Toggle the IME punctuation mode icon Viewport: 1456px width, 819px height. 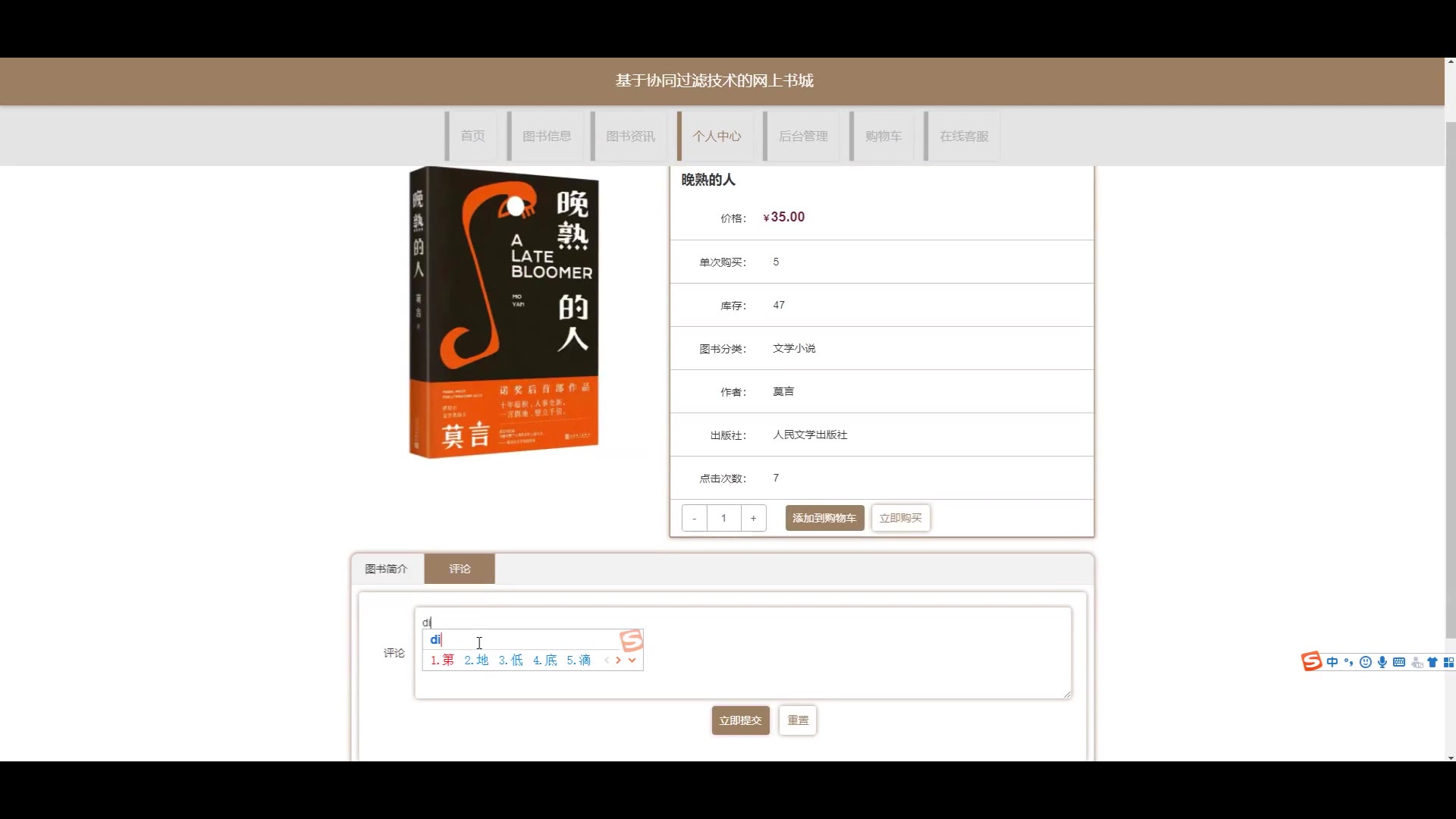[x=1348, y=662]
